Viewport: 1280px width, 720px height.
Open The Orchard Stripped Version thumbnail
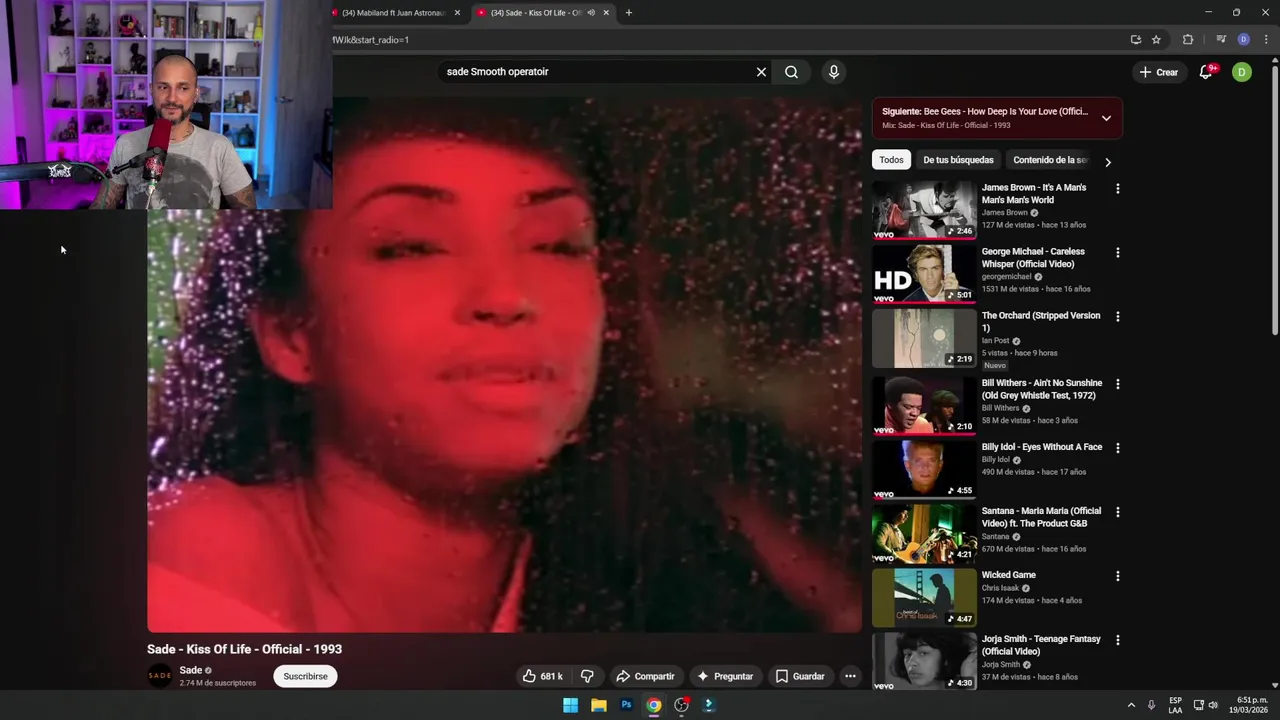coord(924,338)
